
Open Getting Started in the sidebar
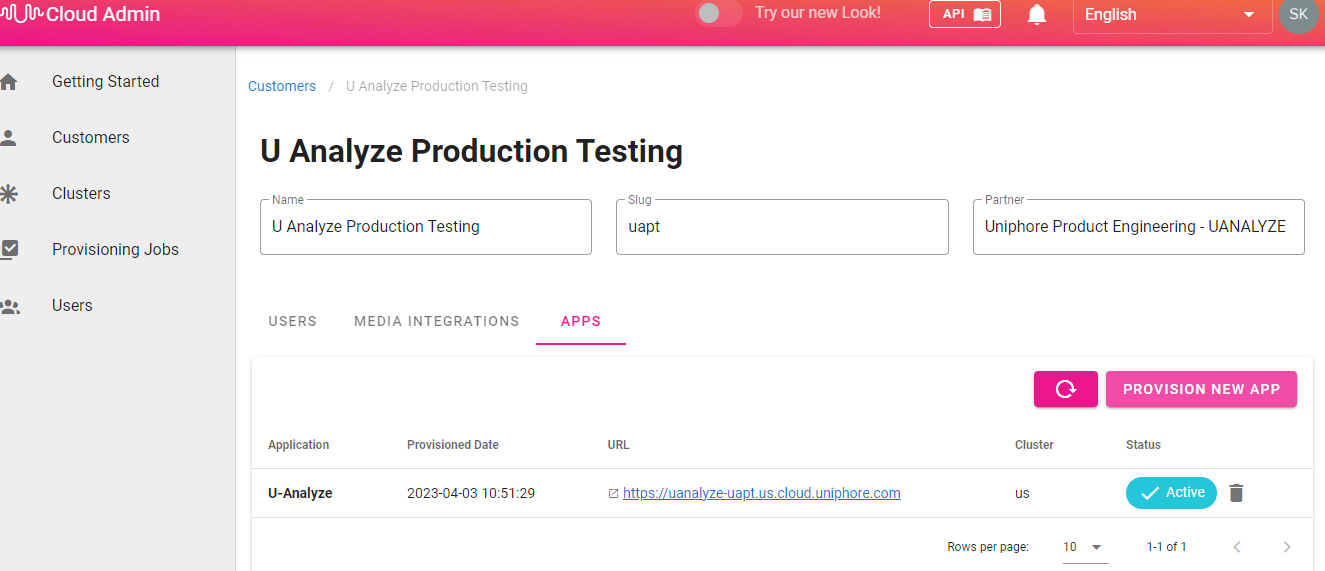coord(106,82)
